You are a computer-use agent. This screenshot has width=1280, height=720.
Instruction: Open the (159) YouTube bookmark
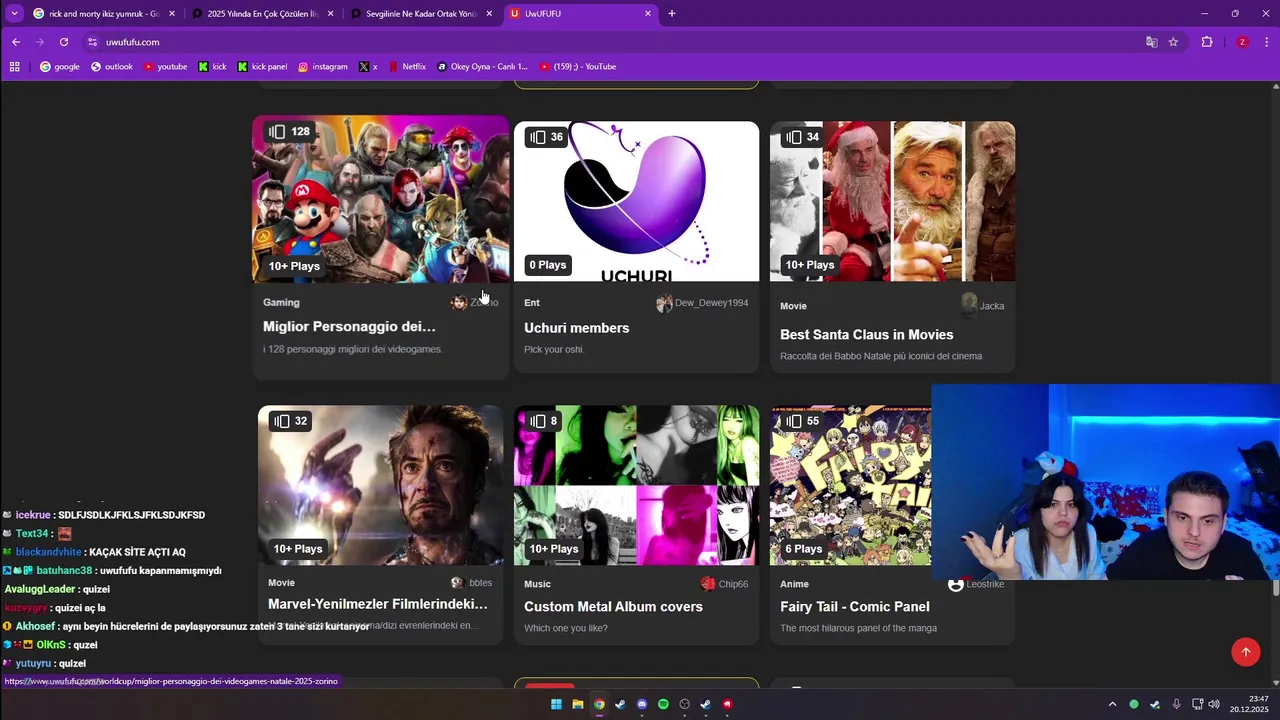coord(578,67)
